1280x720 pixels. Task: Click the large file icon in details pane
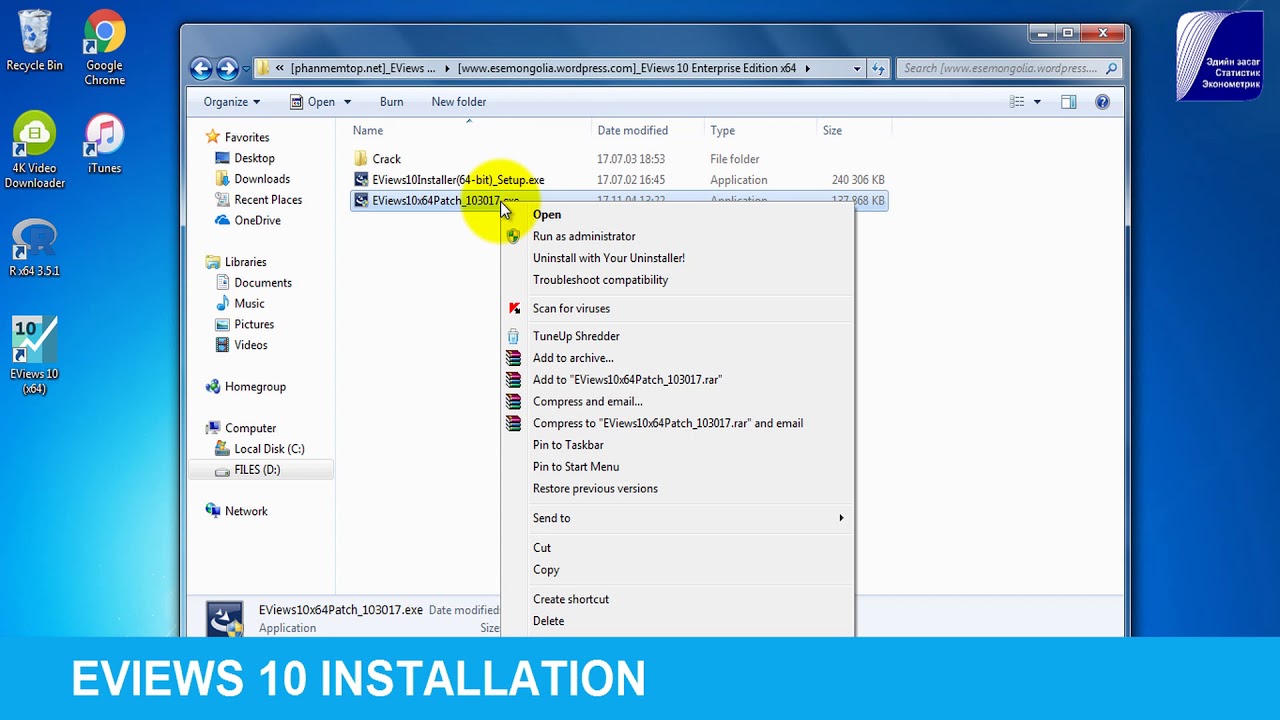225,618
